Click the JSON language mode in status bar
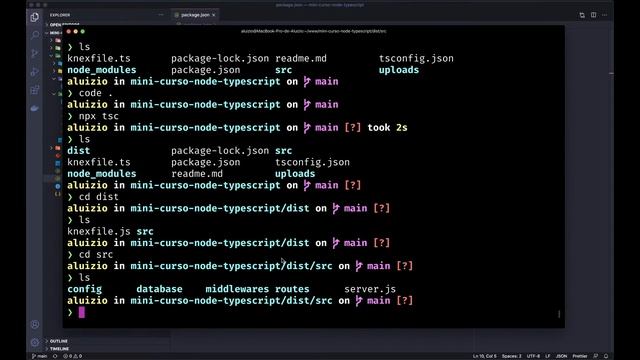 (562, 356)
